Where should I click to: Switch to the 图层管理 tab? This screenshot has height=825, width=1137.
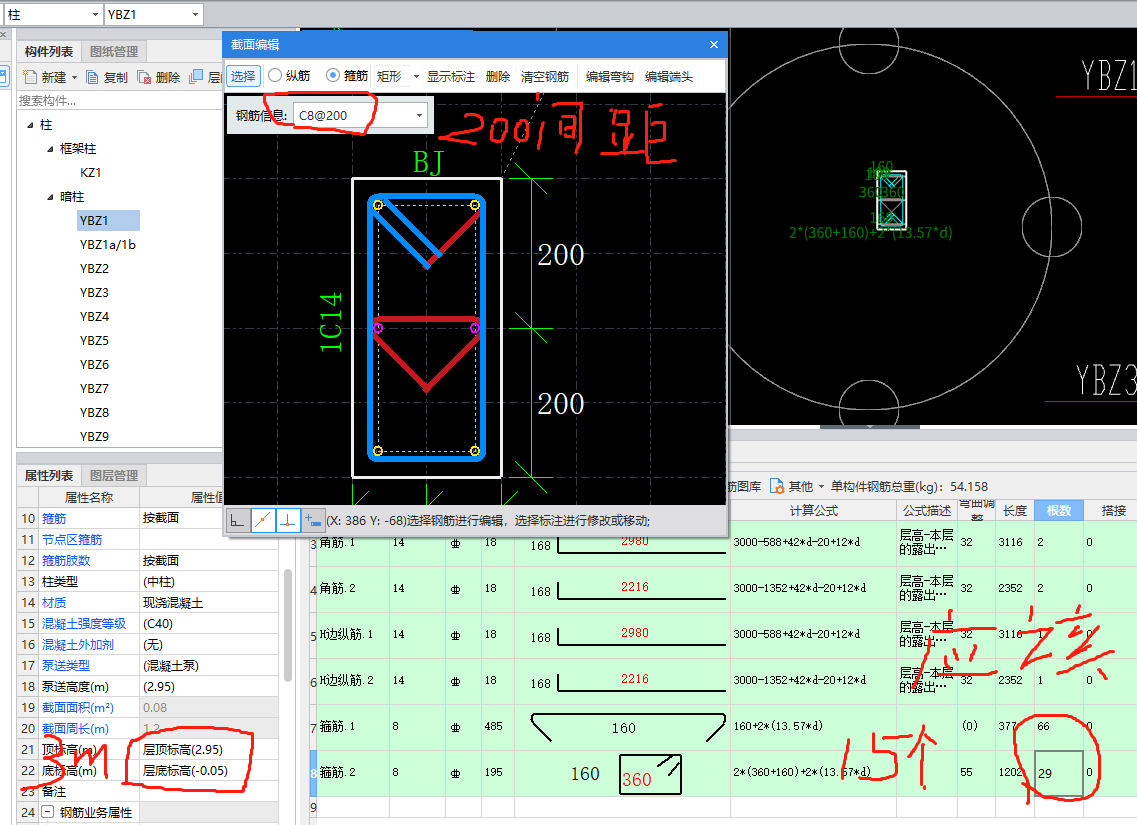[x=114, y=476]
